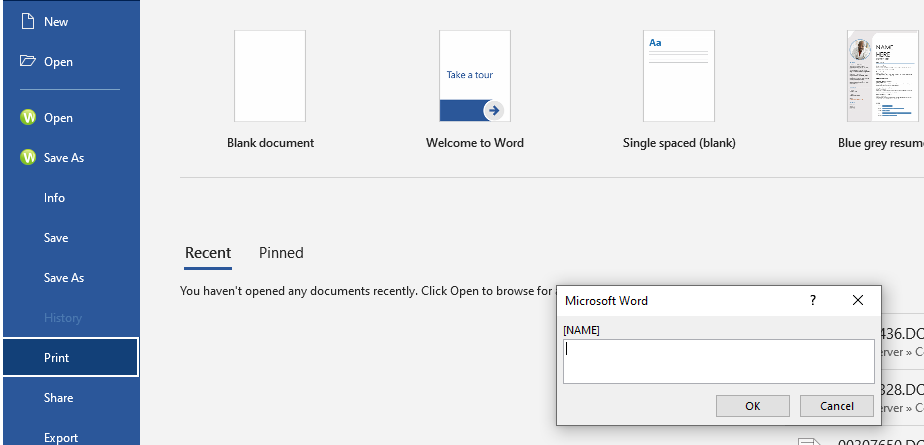The width and height of the screenshot is (924, 445).
Task: Click the [NAME] text input box
Action: (x=718, y=361)
